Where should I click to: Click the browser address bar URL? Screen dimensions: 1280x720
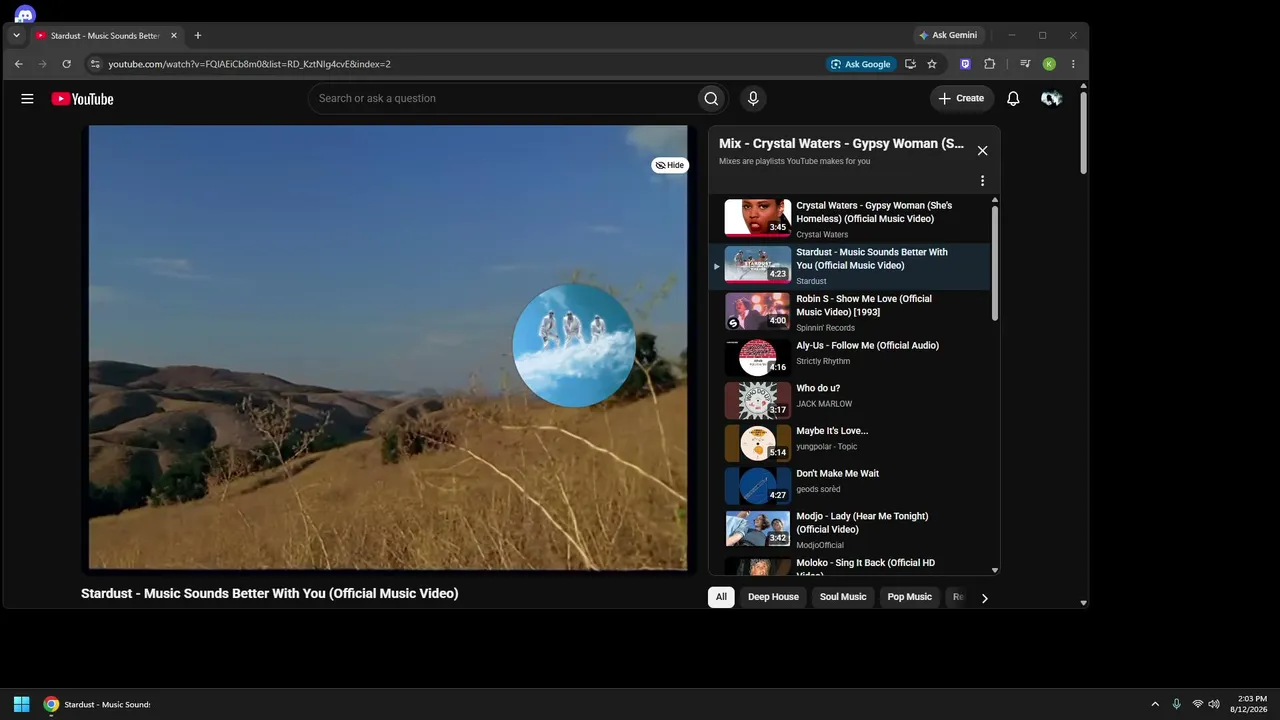(249, 64)
